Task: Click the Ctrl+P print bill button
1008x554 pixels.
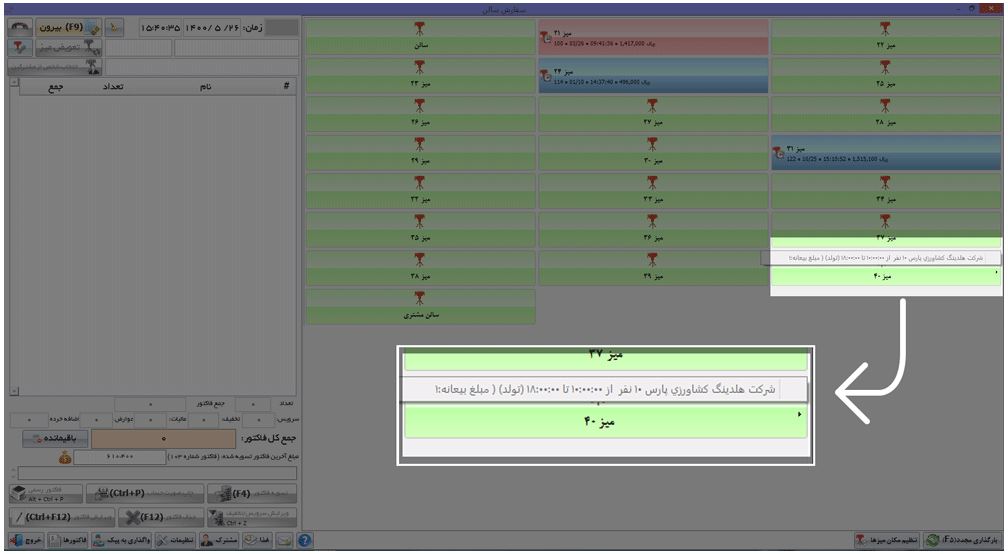Action: point(145,494)
